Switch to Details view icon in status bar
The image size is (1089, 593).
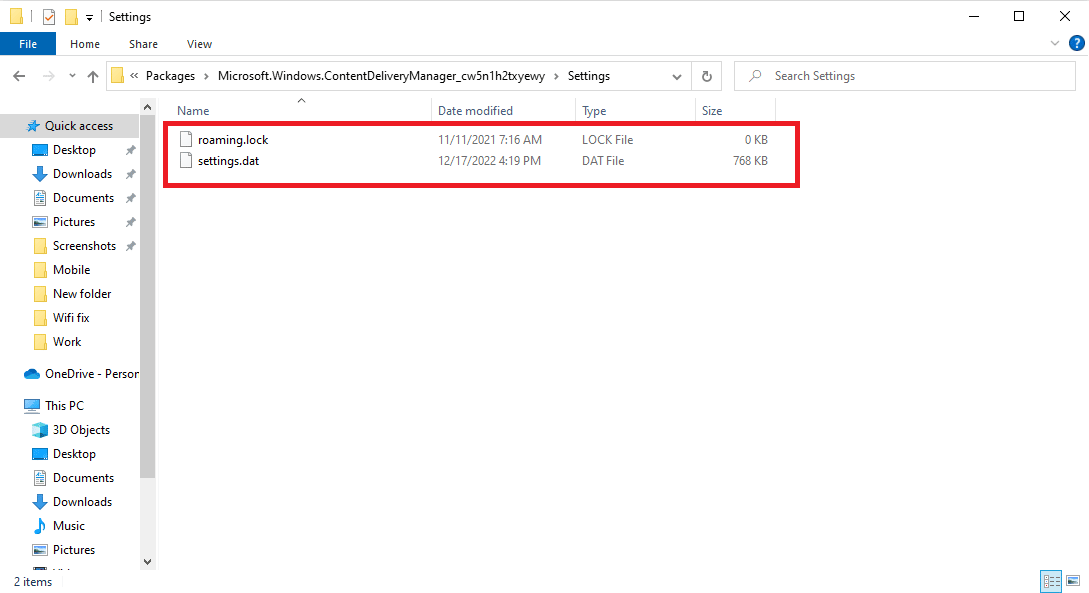tap(1051, 581)
